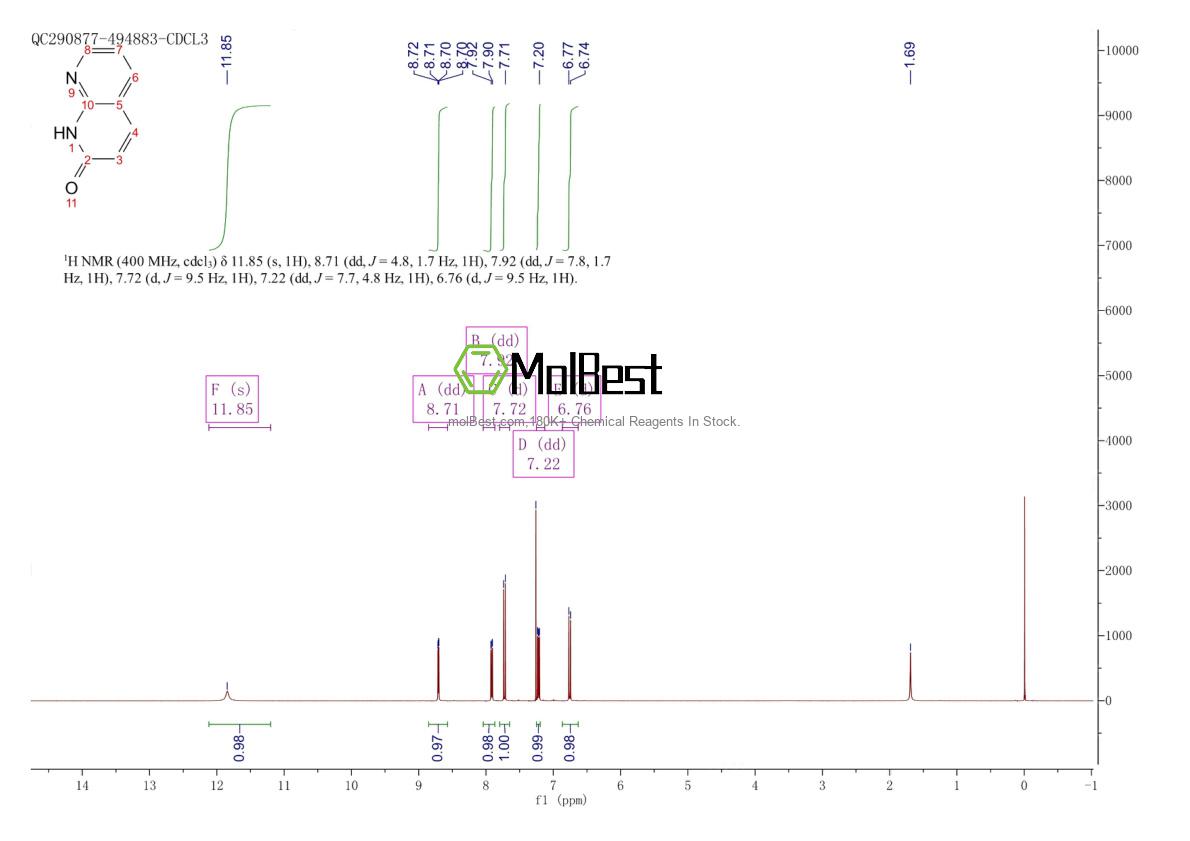
Task: Click the 5 tick on the ppm axis
Action: click(688, 786)
